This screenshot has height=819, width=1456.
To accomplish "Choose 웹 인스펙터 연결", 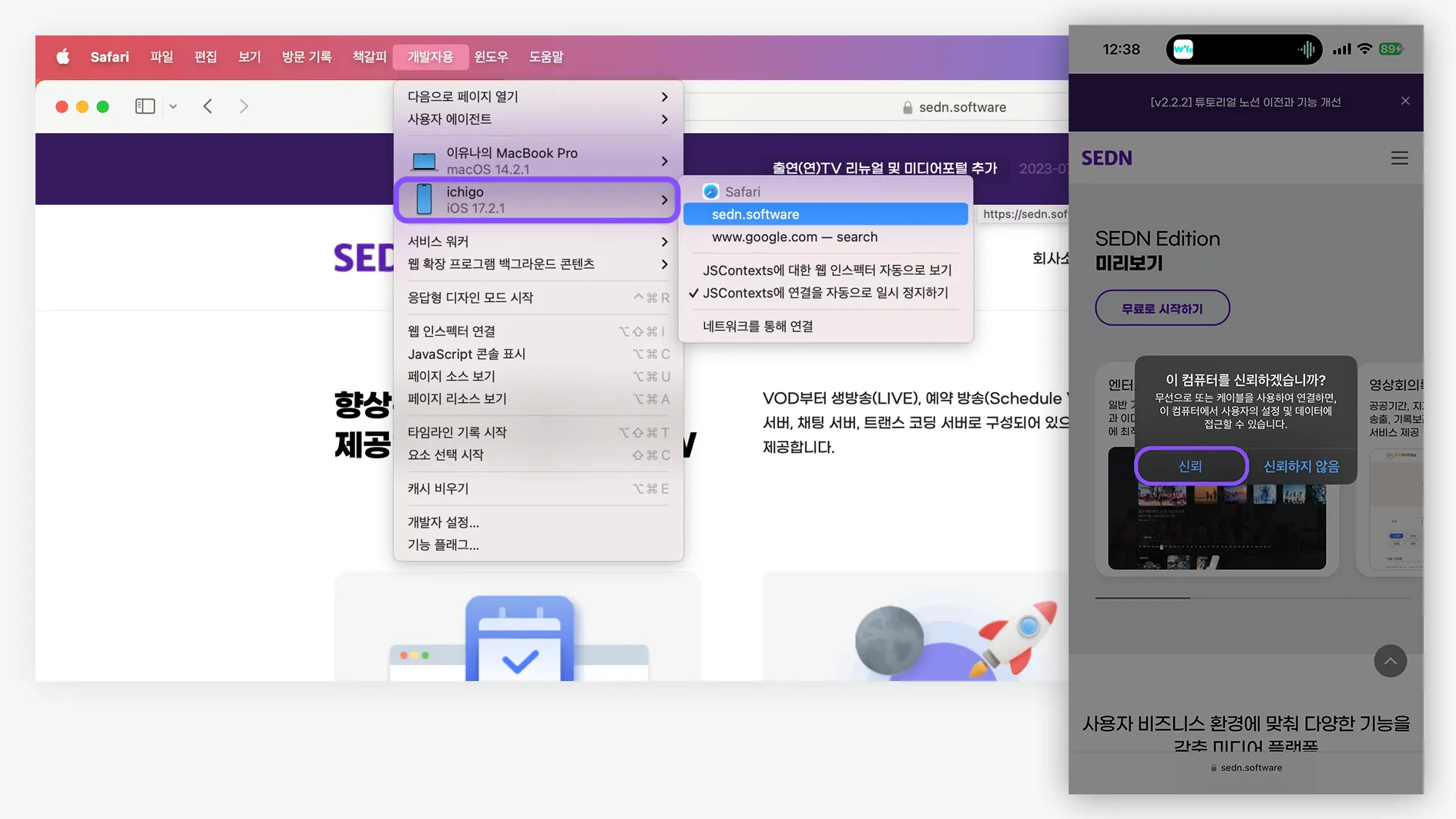I will point(538,331).
